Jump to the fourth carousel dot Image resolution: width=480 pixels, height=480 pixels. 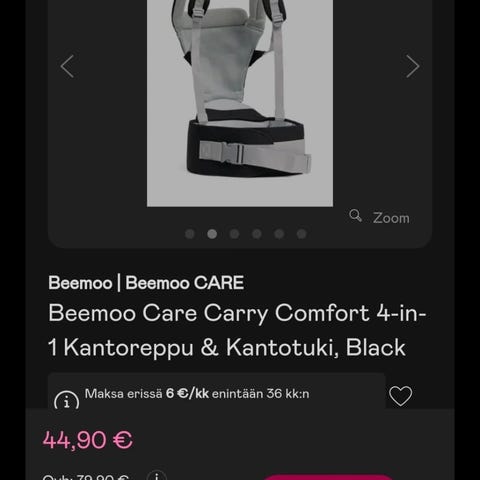(257, 234)
